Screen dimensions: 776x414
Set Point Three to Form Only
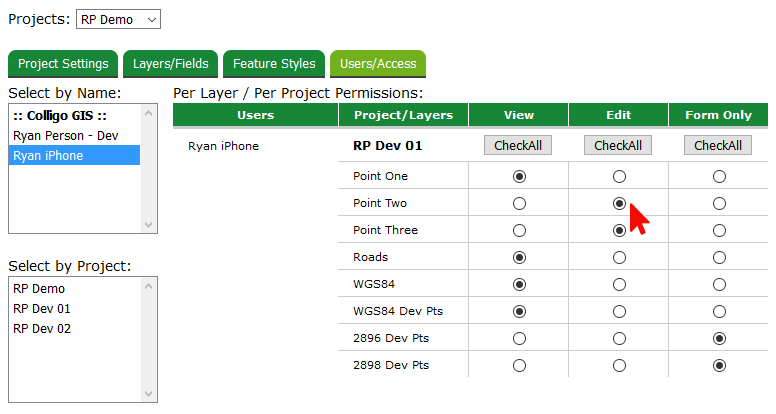coord(719,230)
